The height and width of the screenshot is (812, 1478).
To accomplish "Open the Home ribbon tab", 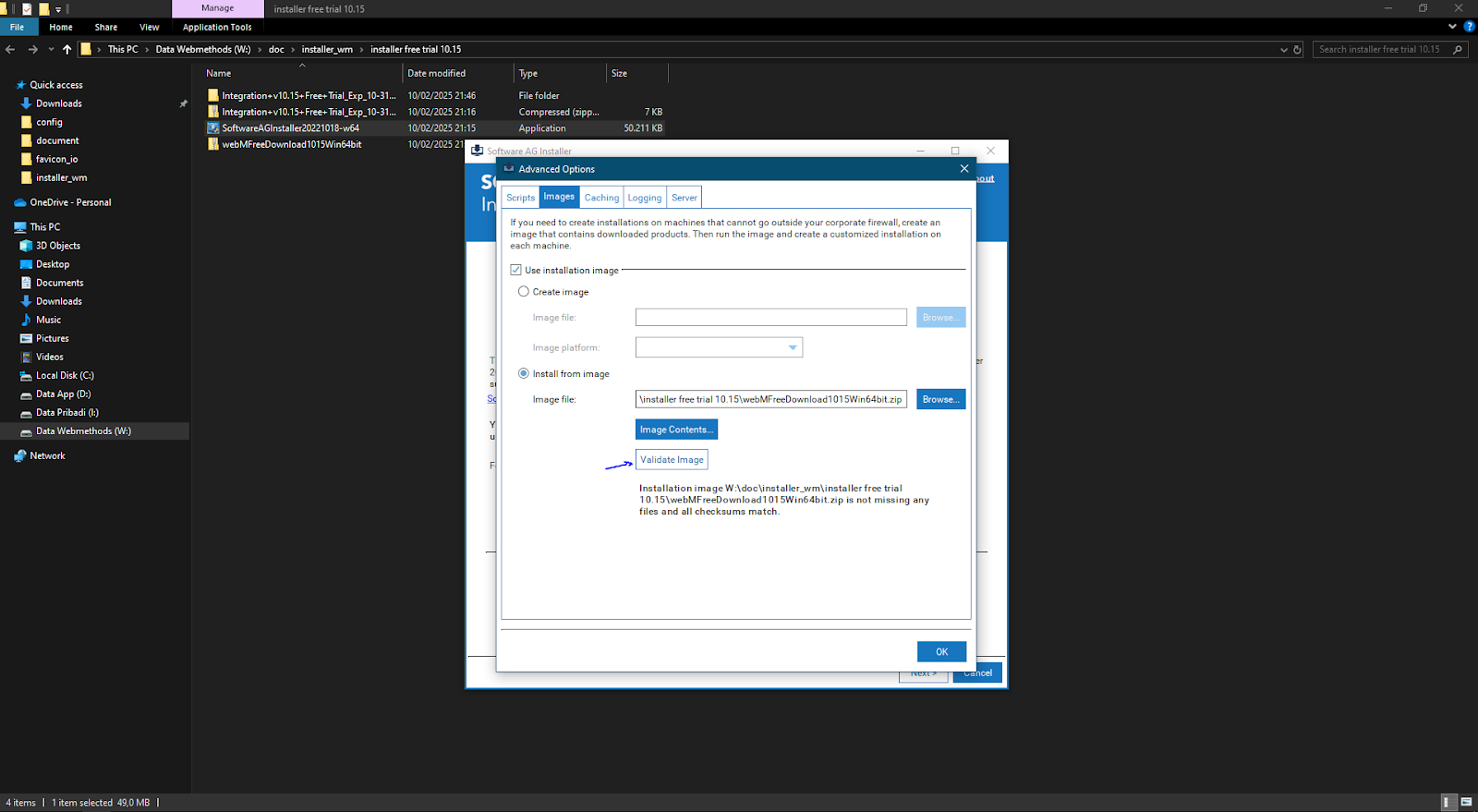I will (x=61, y=27).
